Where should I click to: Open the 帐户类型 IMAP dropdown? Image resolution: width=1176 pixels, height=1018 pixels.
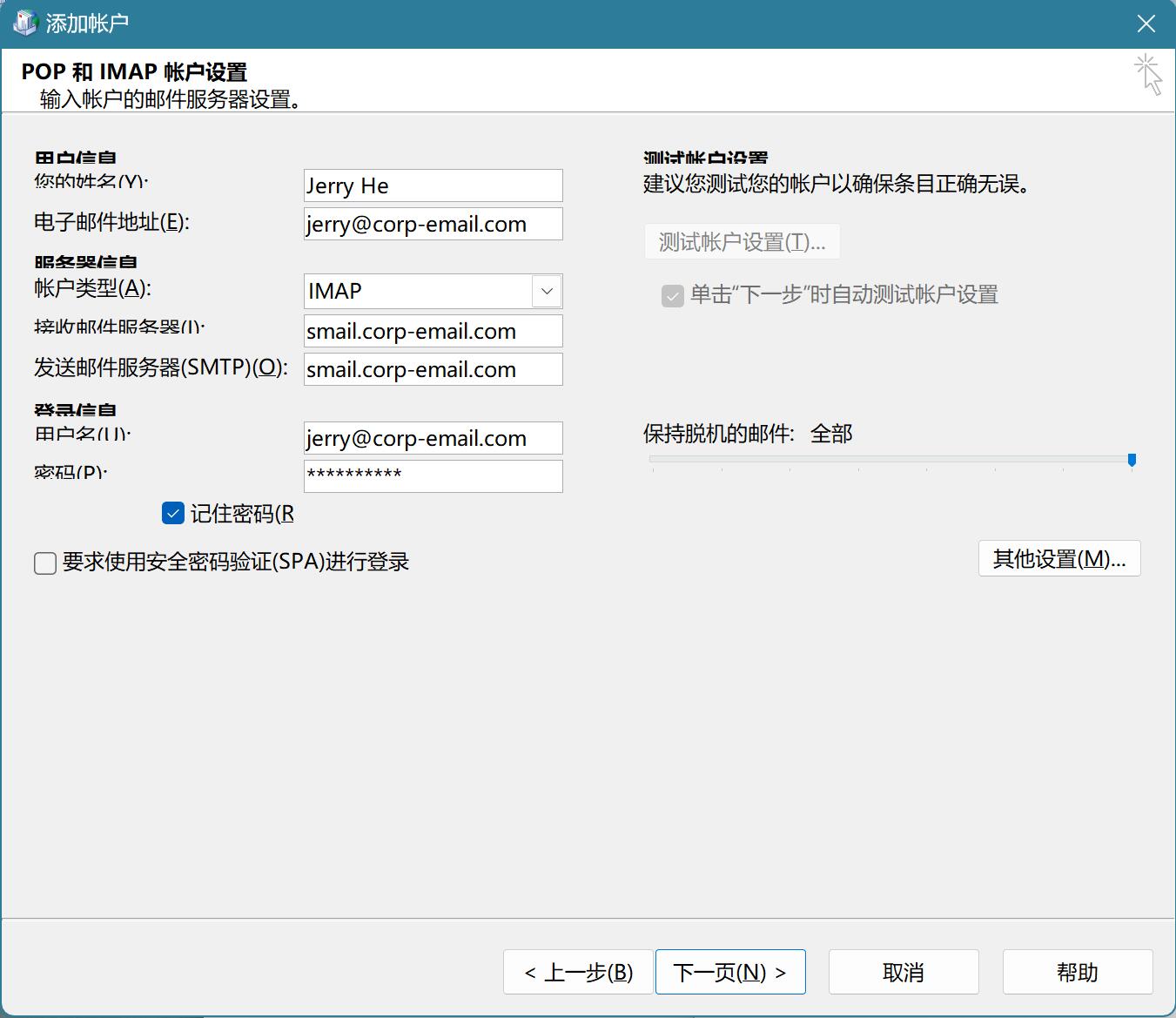(420, 291)
